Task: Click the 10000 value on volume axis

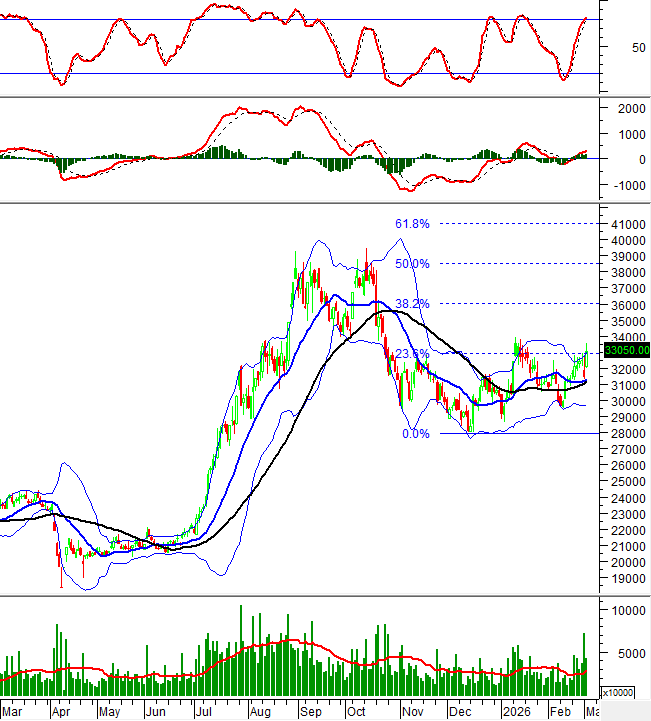Action: click(629, 610)
